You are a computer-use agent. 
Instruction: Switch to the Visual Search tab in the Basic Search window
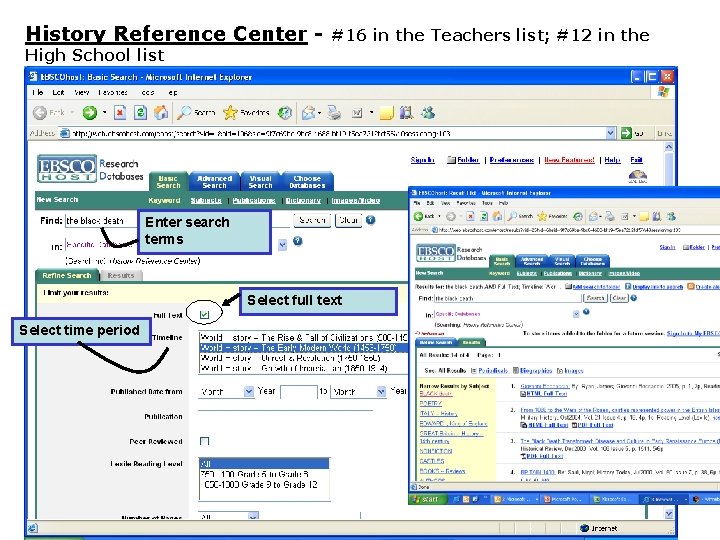pos(260,182)
